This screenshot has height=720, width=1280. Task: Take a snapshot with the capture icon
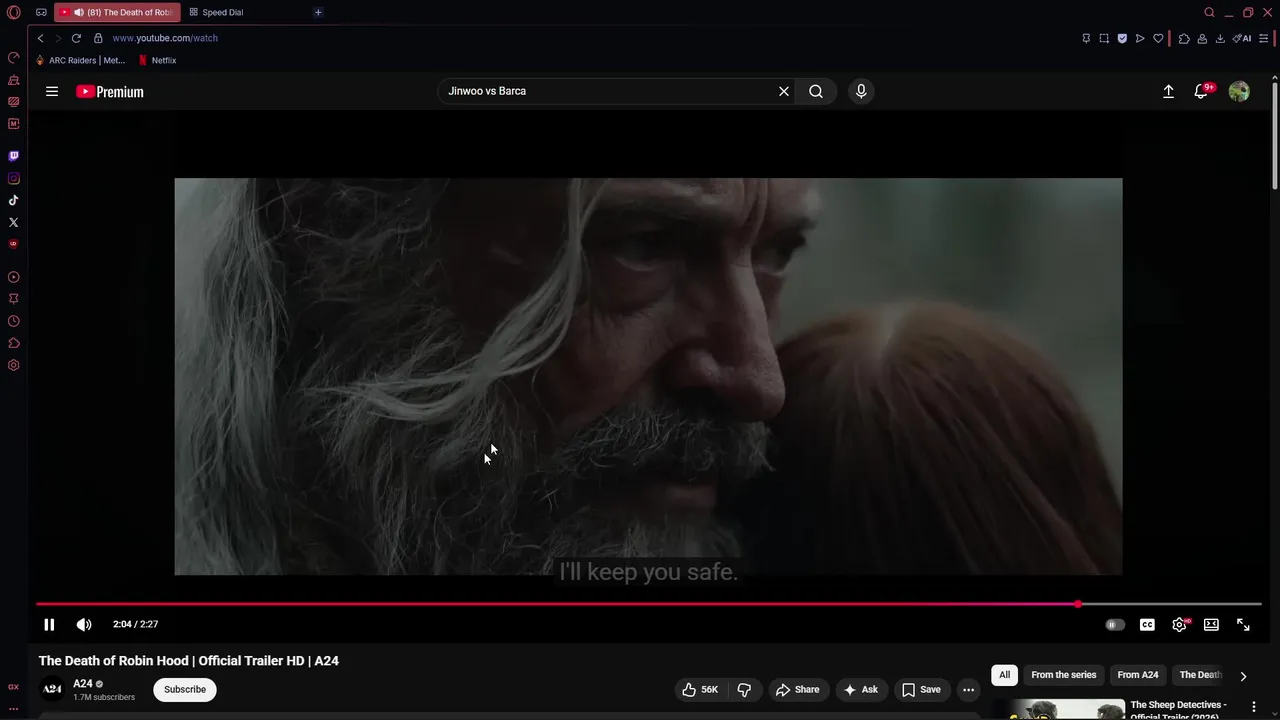coord(1104,38)
